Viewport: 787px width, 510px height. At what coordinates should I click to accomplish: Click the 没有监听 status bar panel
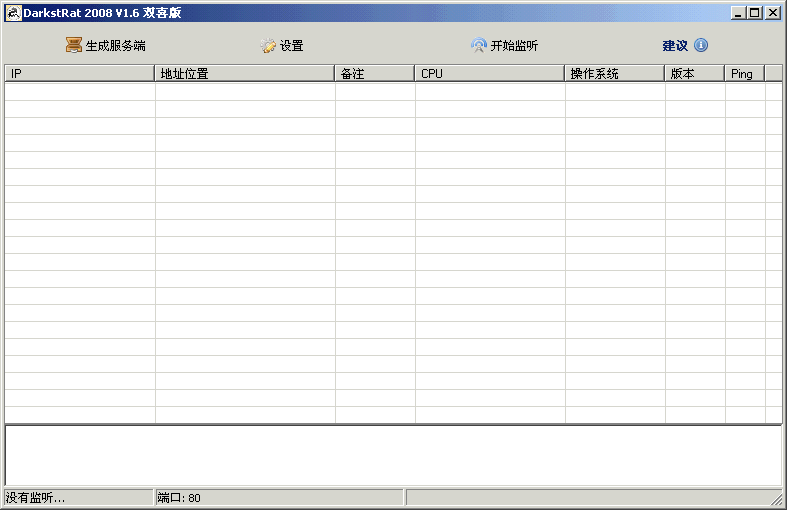(77, 498)
